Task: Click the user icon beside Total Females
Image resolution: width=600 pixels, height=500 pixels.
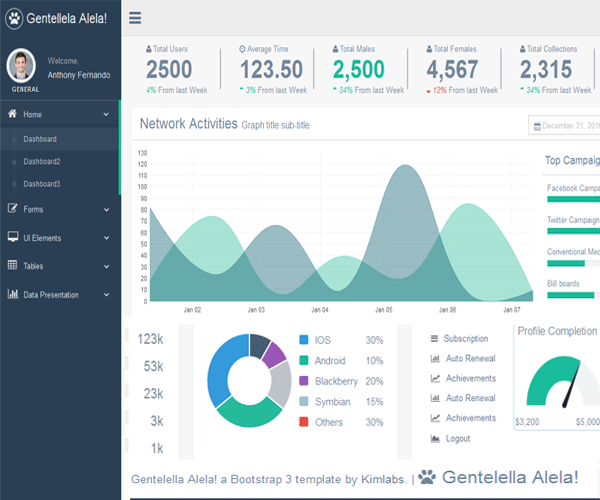Action: [429, 49]
